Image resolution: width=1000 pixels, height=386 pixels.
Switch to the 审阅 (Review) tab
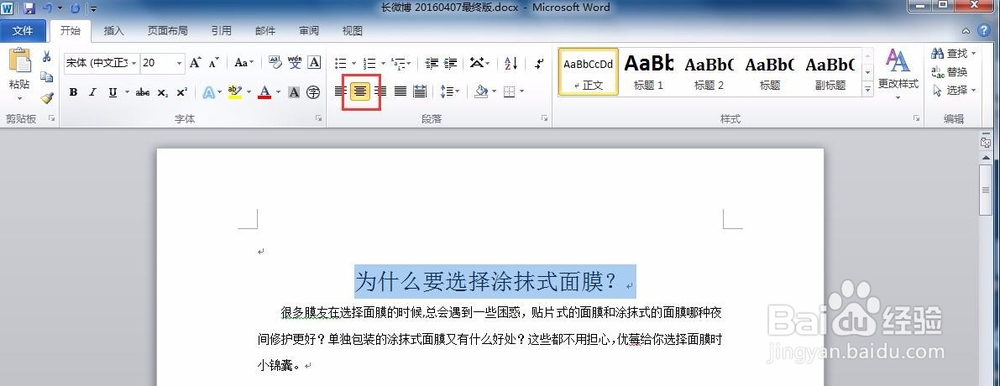pyautogui.click(x=309, y=31)
